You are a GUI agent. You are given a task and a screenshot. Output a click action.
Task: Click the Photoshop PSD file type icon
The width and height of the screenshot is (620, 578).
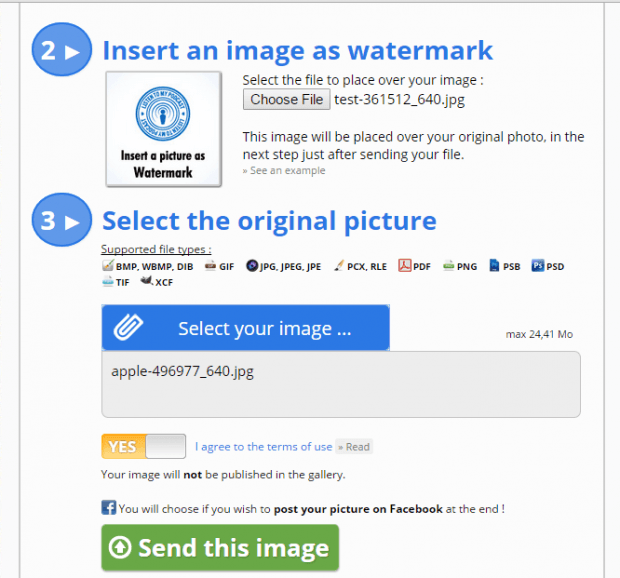click(538, 265)
